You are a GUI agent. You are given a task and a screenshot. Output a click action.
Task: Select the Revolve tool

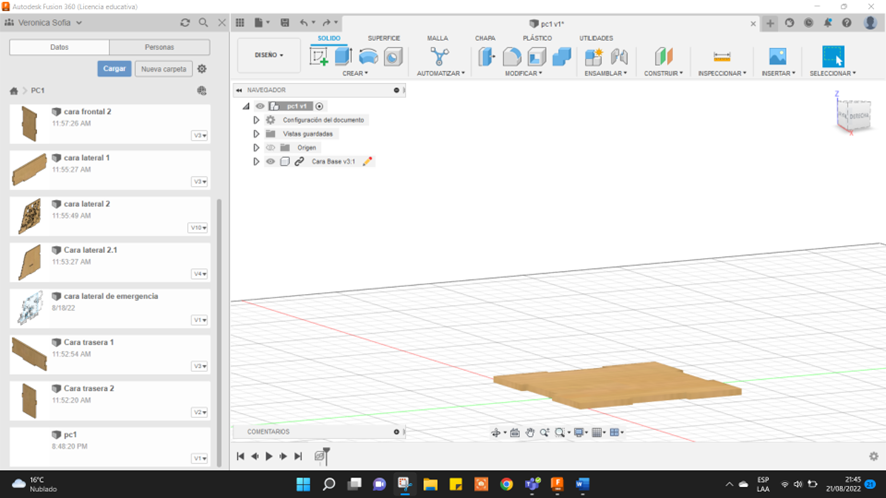point(368,57)
